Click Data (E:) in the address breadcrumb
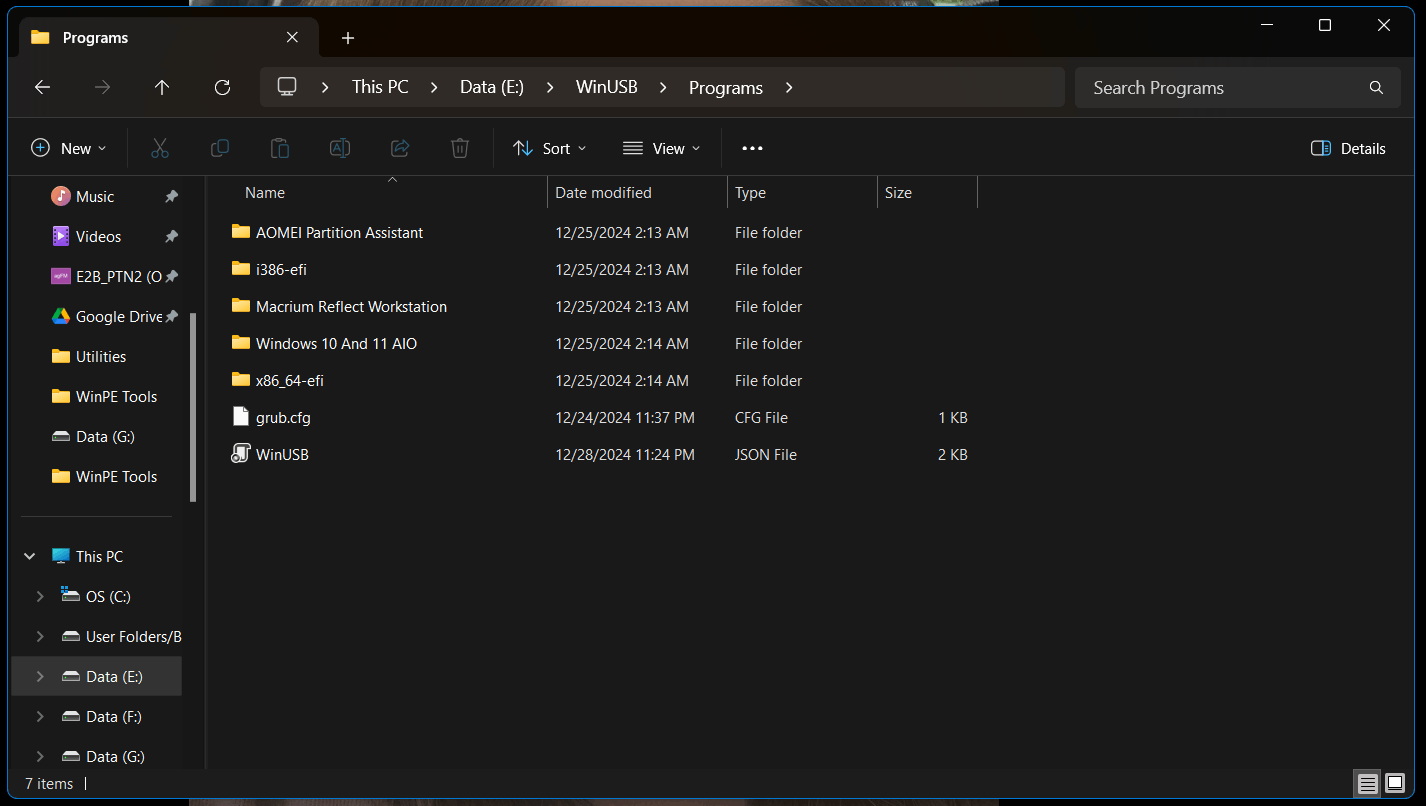This screenshot has height=806, width=1426. pyautogui.click(x=492, y=87)
